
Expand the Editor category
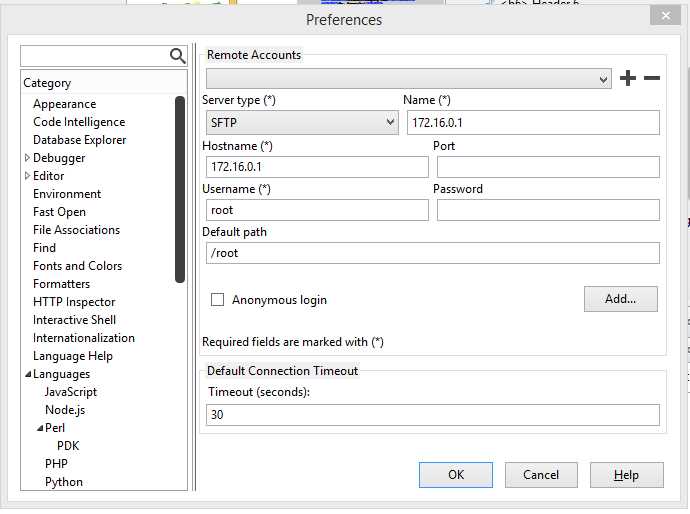27,176
